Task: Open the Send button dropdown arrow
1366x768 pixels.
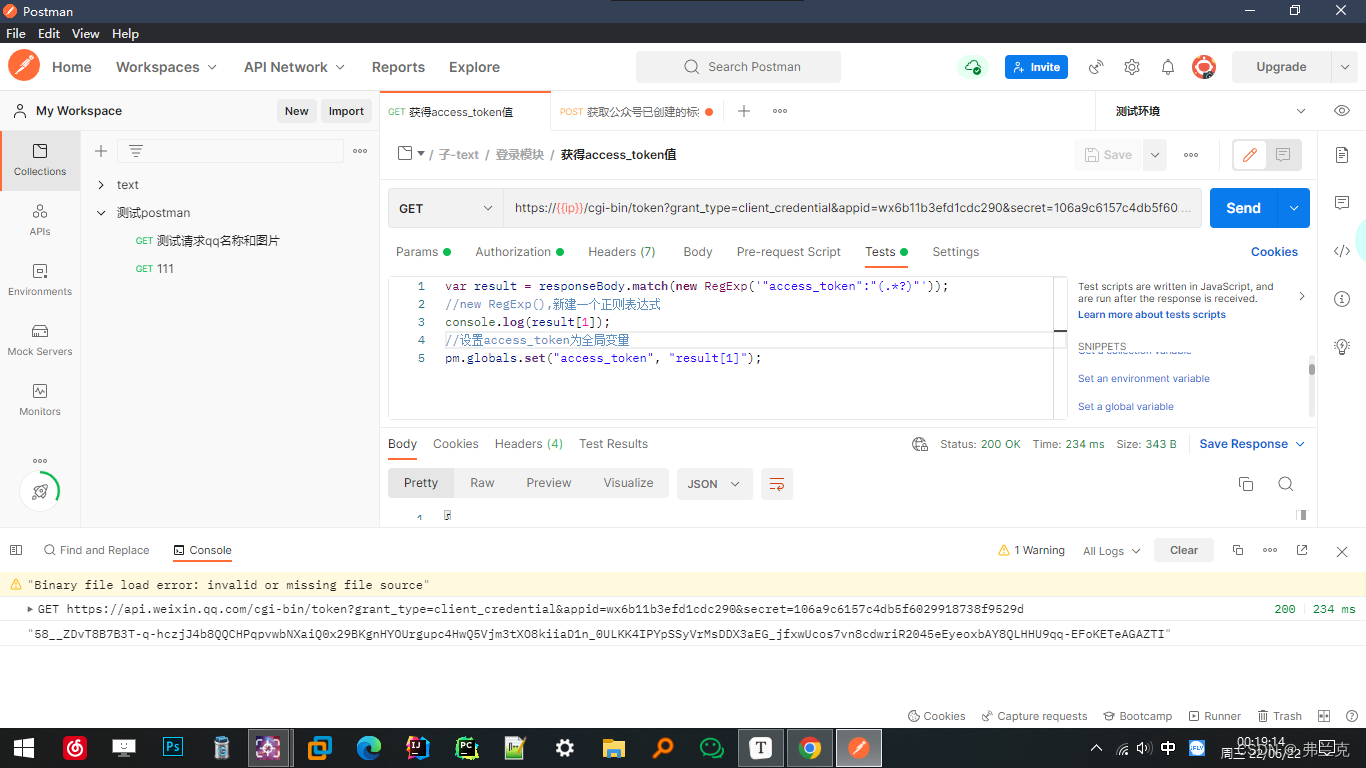Action: [x=1294, y=208]
